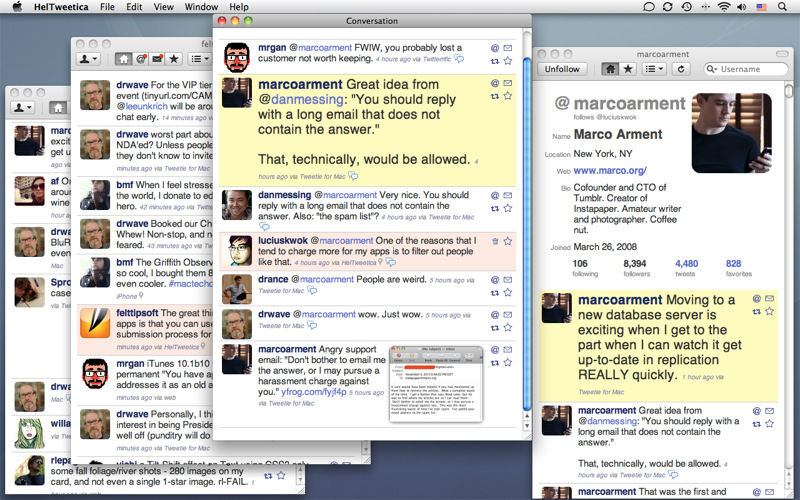
Task: Favorite highlighted marcoarment tweet in Conversation
Action: [508, 96]
